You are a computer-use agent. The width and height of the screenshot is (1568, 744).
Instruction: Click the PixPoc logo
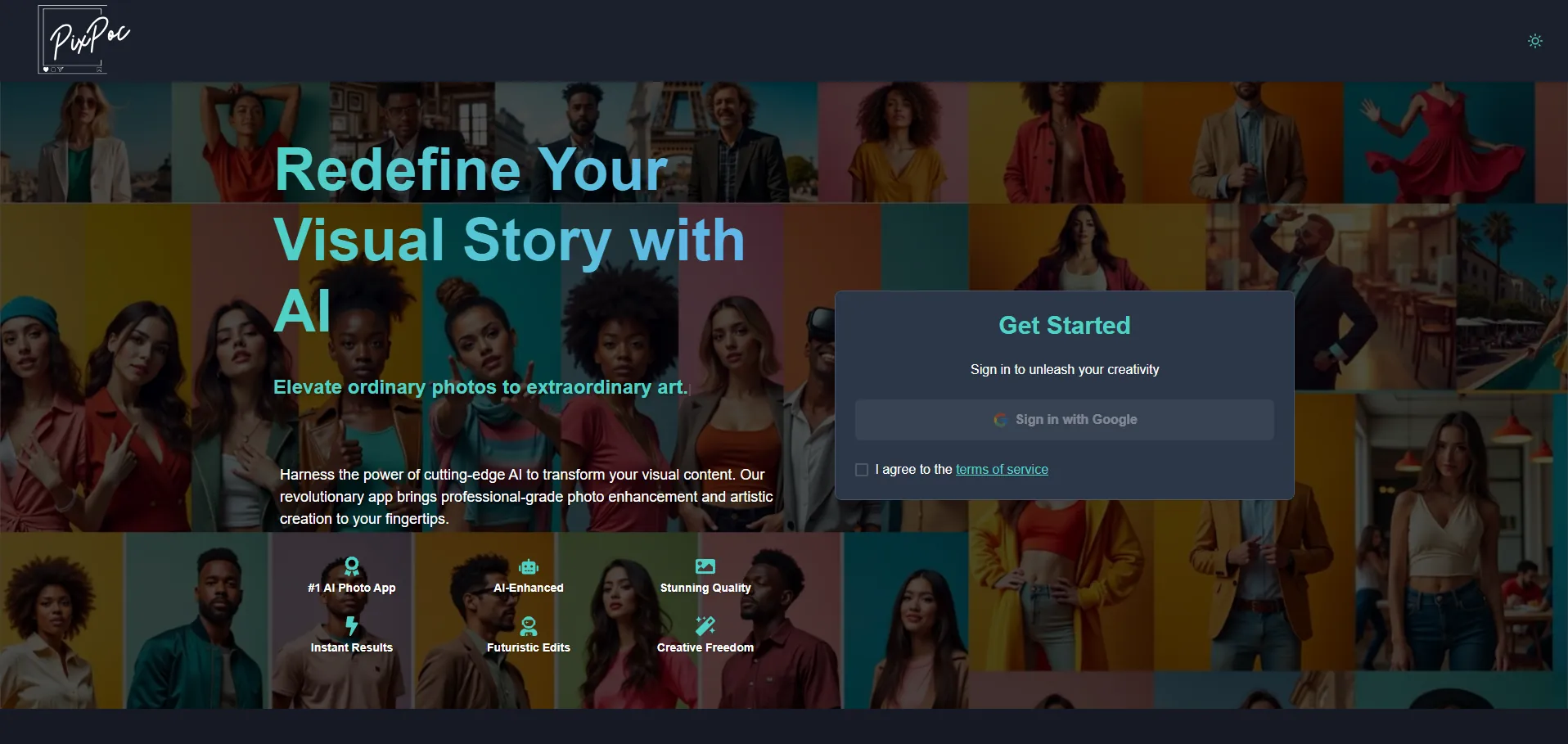click(84, 39)
